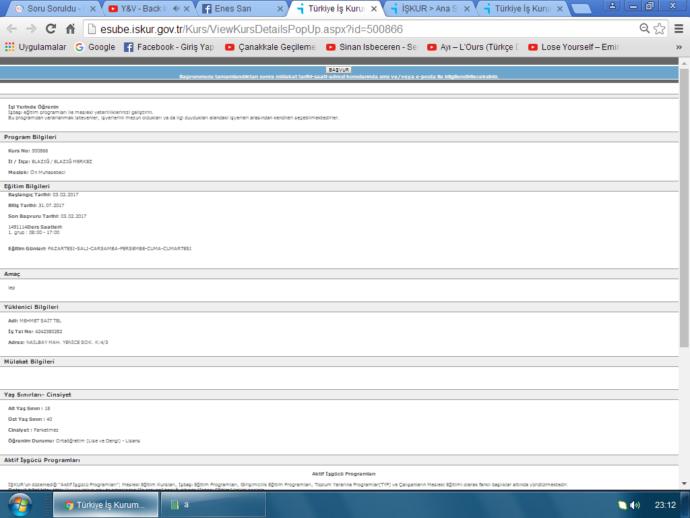Click the speaker volume tray icon
Viewport: 690px width, 518px height.
pos(635,505)
